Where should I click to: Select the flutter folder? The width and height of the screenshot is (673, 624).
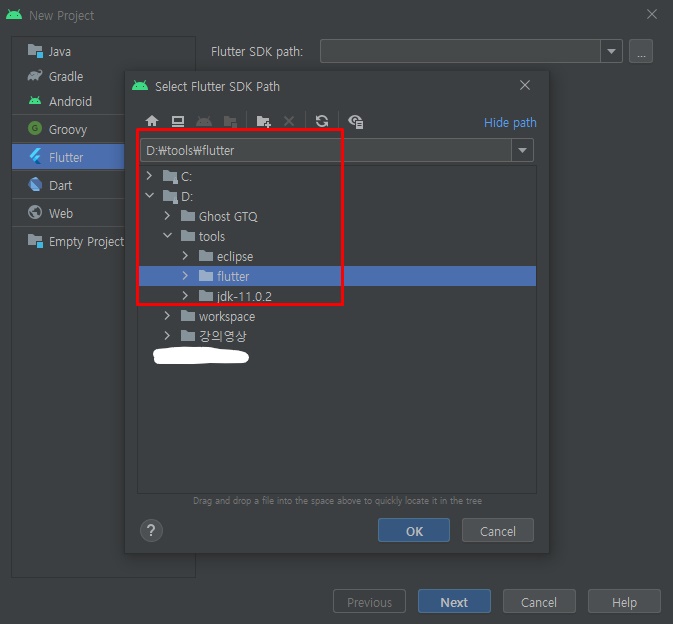(337, 276)
